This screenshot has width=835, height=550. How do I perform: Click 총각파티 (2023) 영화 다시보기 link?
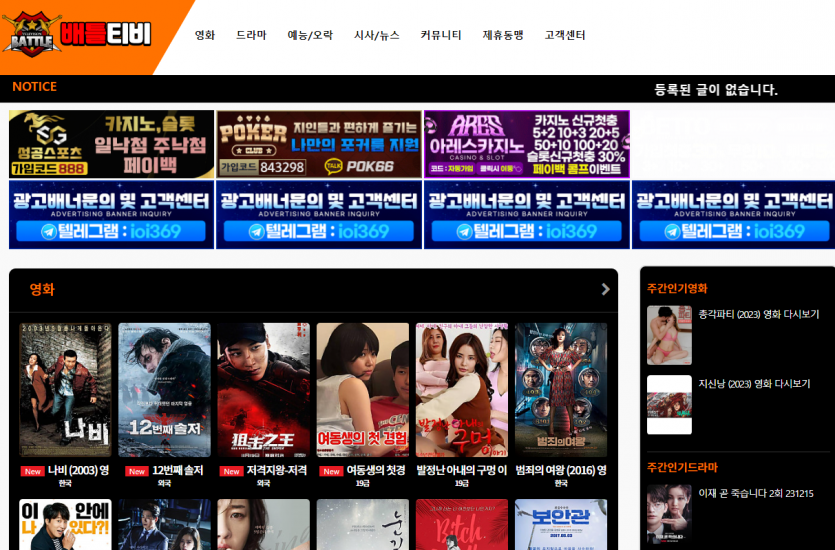pos(759,315)
